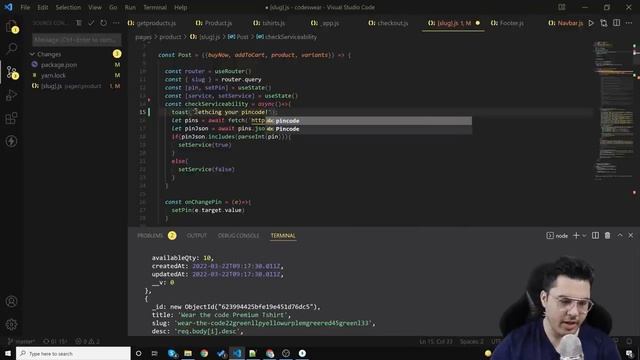Image resolution: width=640 pixels, height=360 pixels.
Task: Open the Explorer view in activity bar
Action: 11,27
